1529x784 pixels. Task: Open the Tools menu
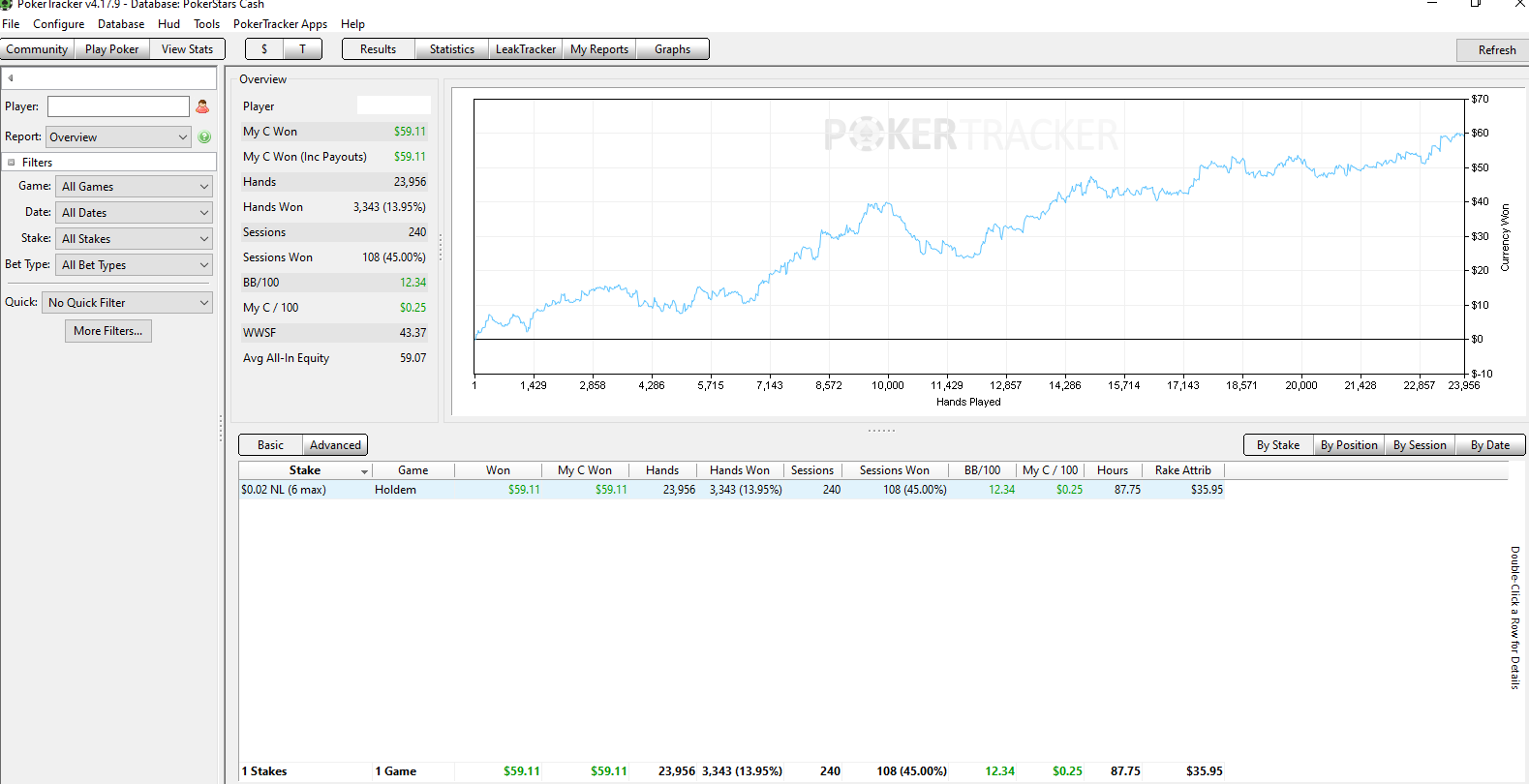[x=206, y=24]
